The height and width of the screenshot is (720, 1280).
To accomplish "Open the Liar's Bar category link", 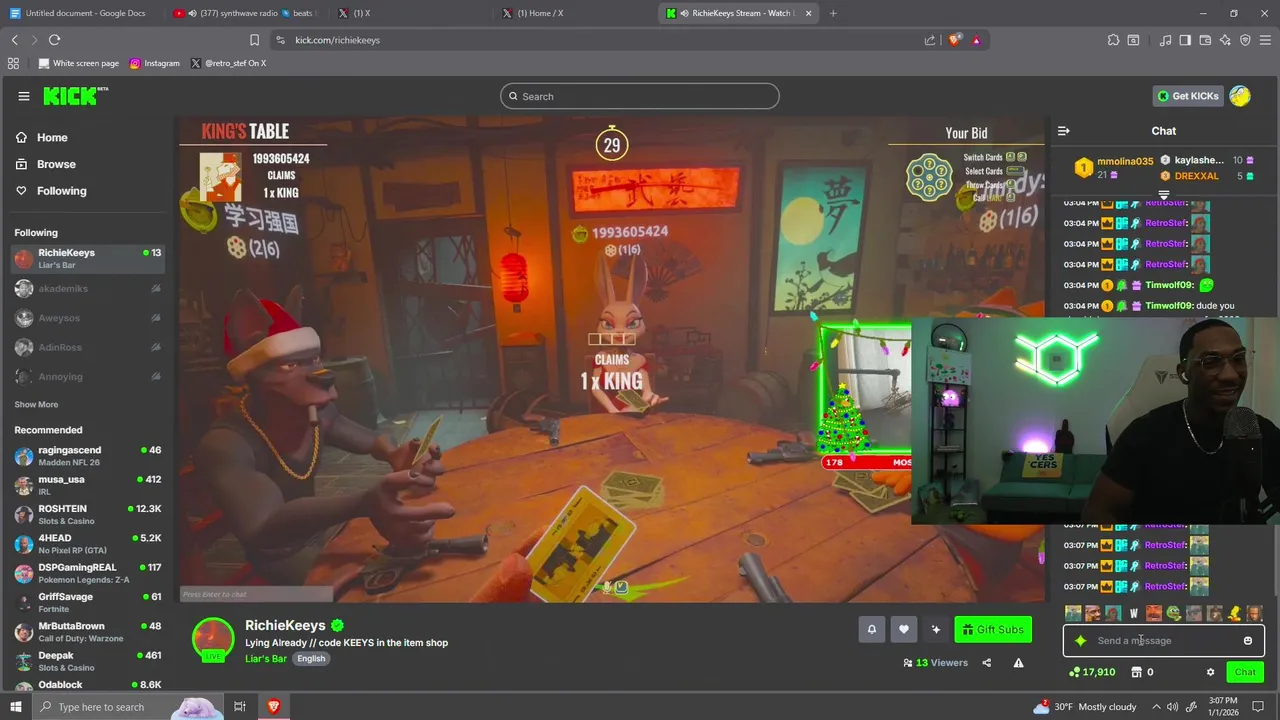I will click(x=266, y=659).
